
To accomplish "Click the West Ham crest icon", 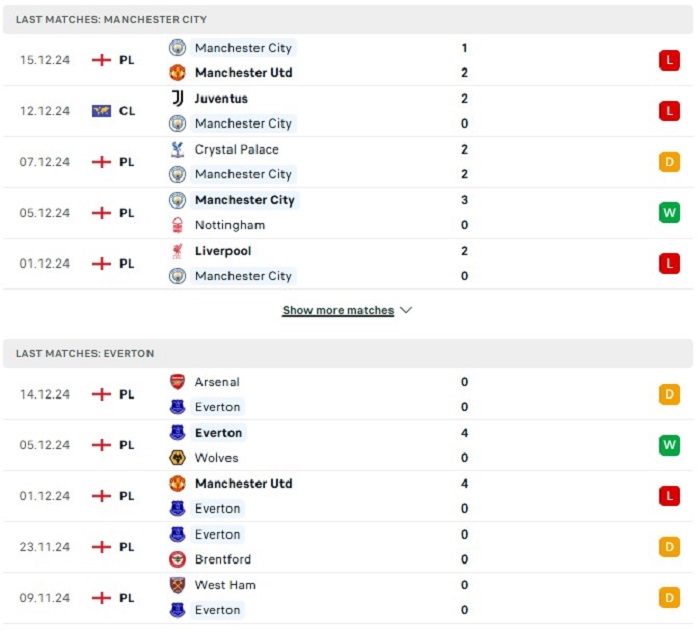I will [177, 585].
